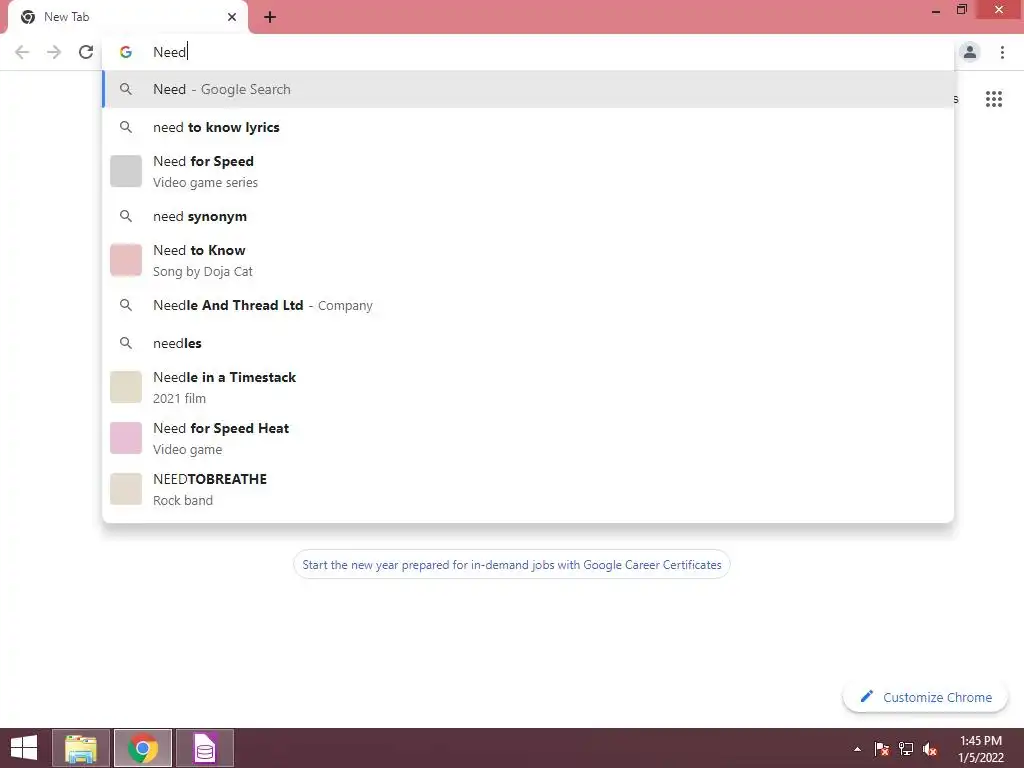Select the New Tab tab
Image resolution: width=1024 pixels, height=768 pixels.
tap(127, 18)
